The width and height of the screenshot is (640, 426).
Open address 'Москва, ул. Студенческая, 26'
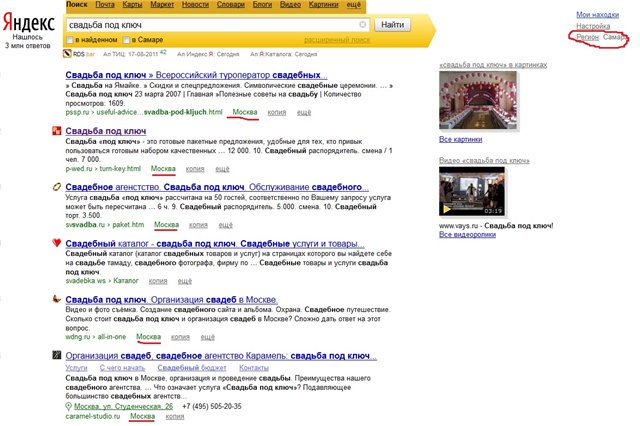coord(123,406)
